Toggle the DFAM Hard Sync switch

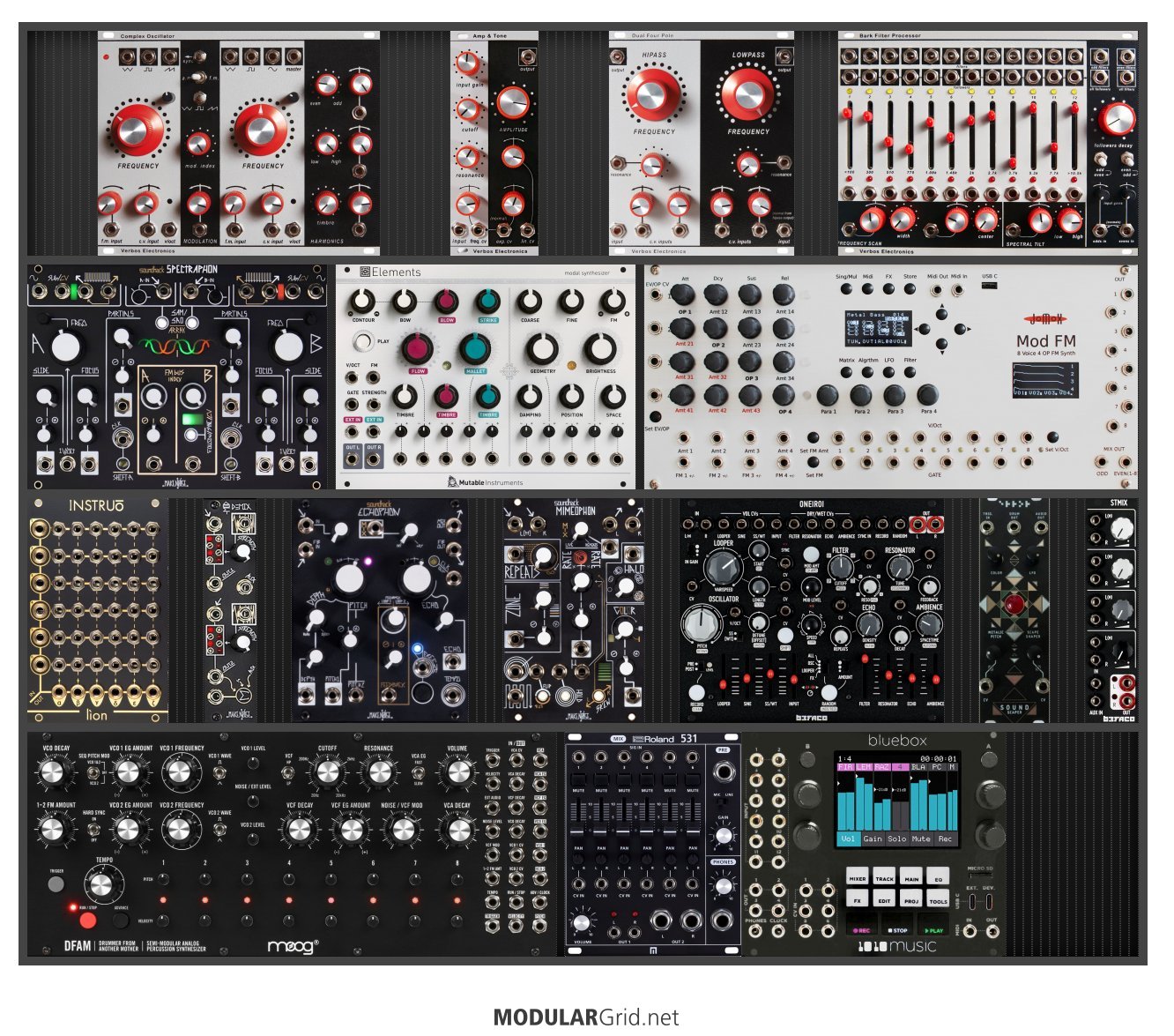click(94, 830)
